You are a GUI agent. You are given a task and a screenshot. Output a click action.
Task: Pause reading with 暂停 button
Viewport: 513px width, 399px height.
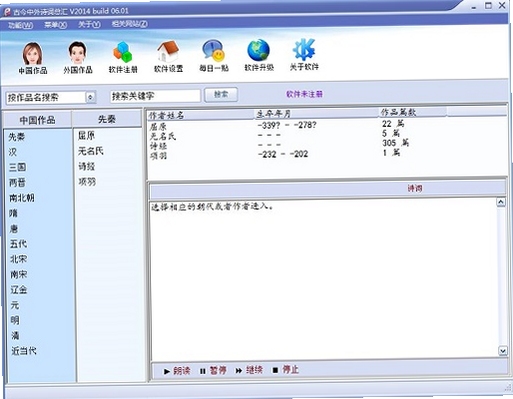pos(213,370)
